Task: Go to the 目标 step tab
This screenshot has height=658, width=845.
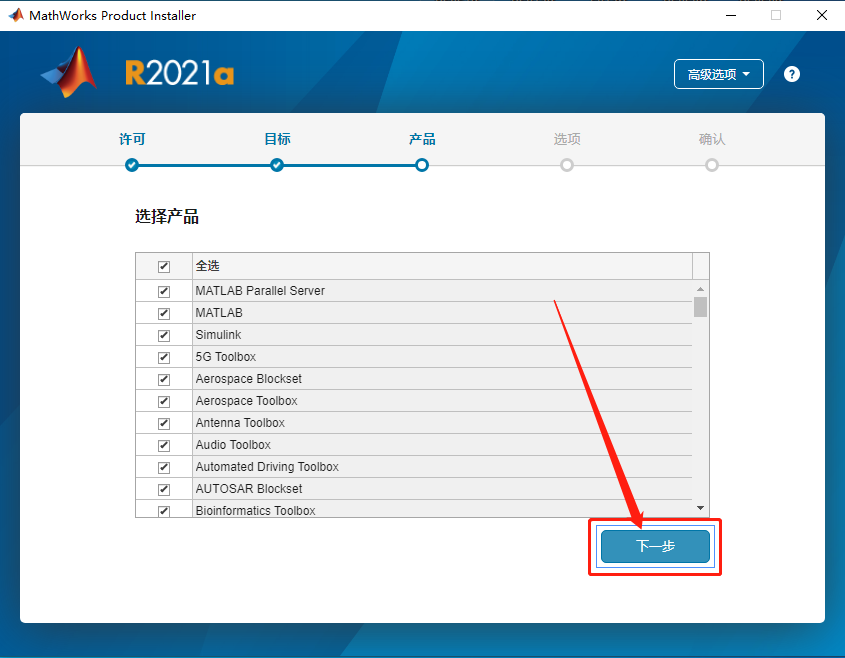Action: tap(277, 139)
